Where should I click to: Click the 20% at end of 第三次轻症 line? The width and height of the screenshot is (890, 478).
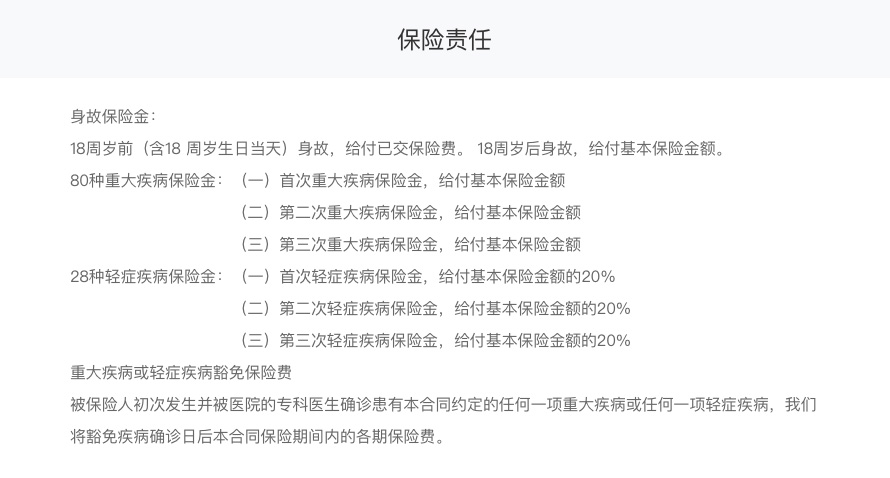pyautogui.click(x=614, y=341)
